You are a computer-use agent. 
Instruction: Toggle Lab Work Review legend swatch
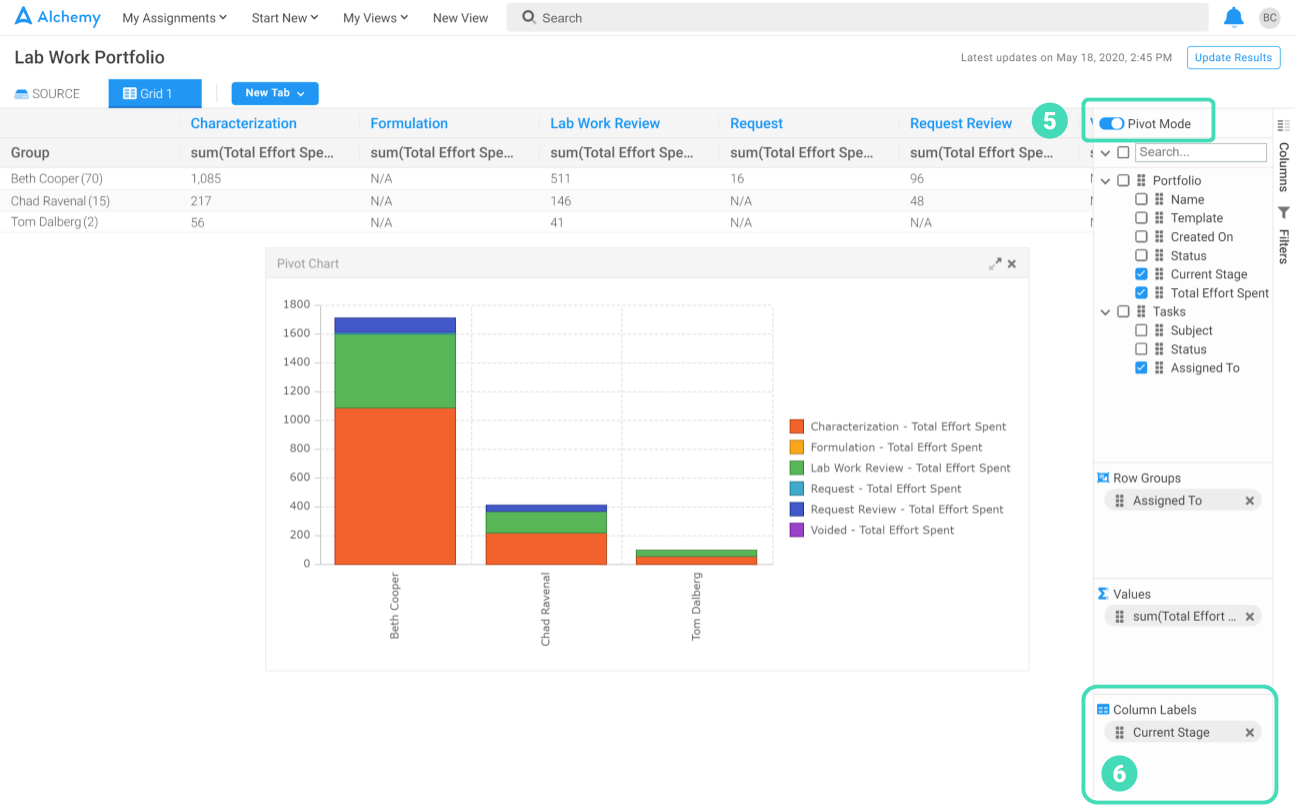pyautogui.click(x=797, y=468)
